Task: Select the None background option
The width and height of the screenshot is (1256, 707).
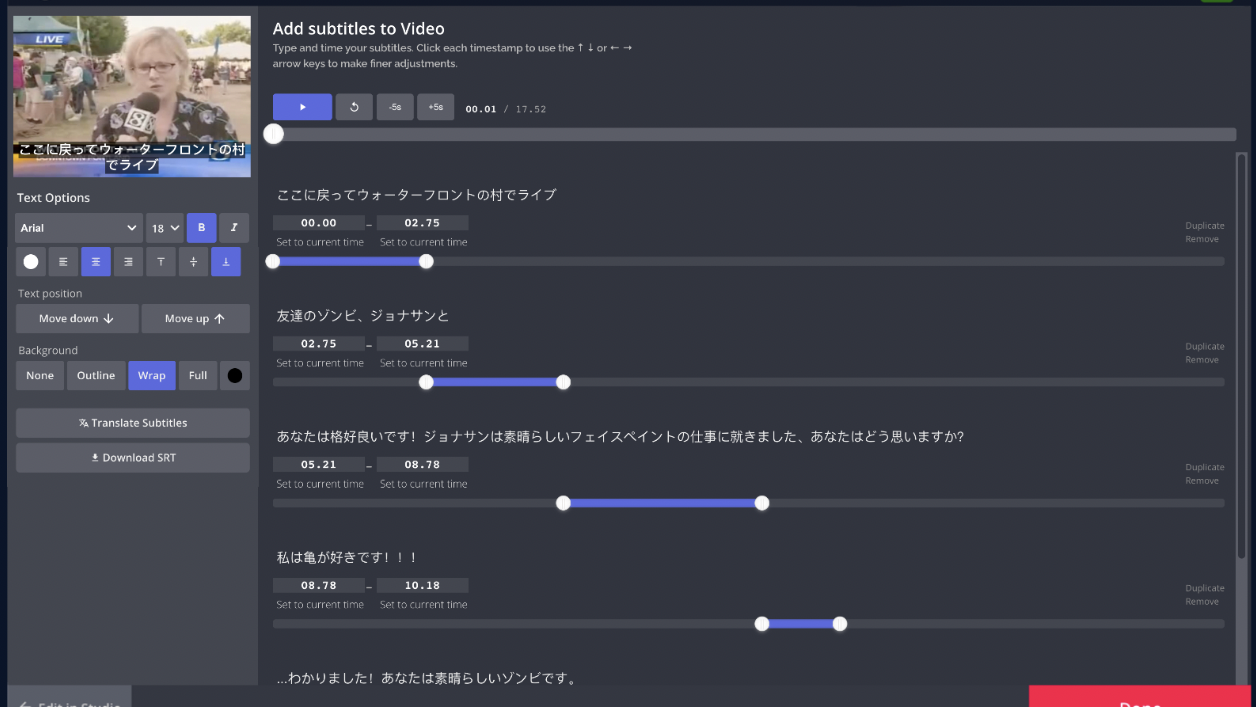Action: (x=40, y=375)
